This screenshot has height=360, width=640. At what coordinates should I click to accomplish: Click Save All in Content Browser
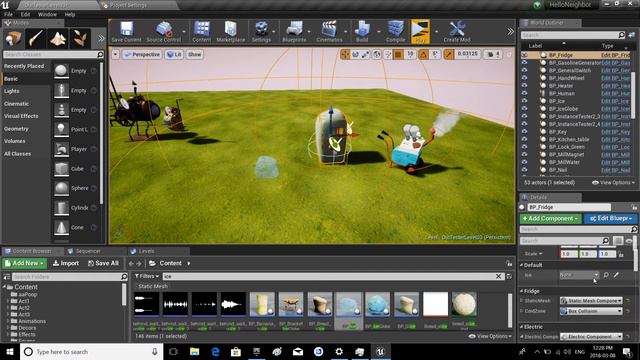point(103,263)
